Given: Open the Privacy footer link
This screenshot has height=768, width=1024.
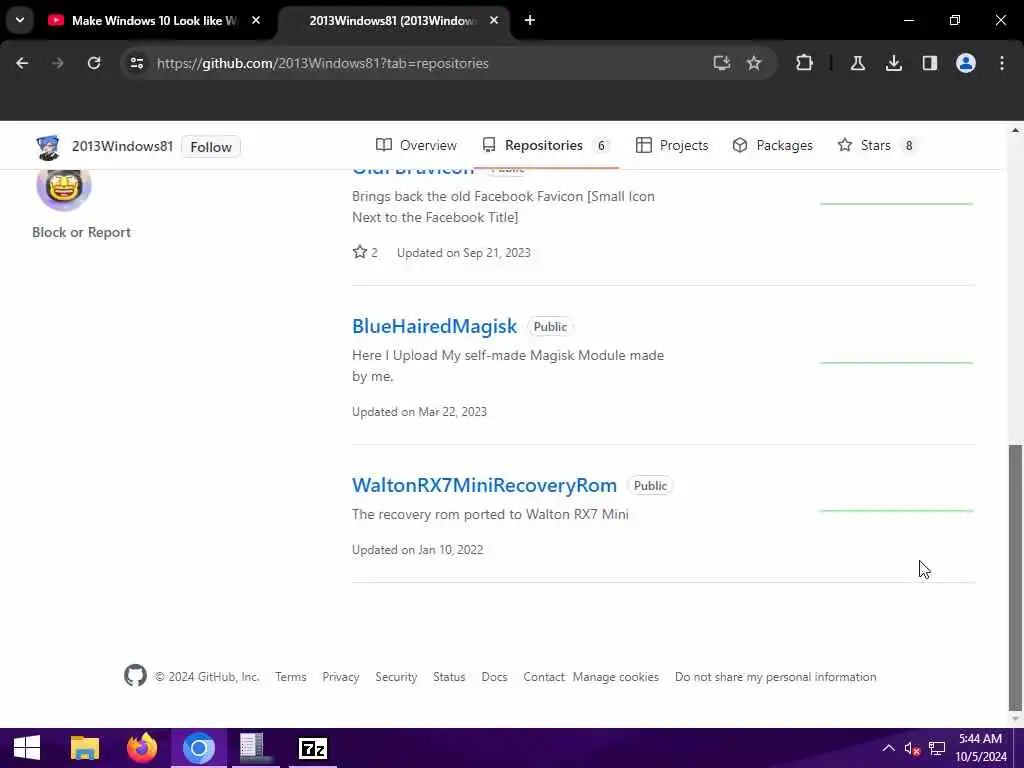Looking at the screenshot, I should pos(341,677).
